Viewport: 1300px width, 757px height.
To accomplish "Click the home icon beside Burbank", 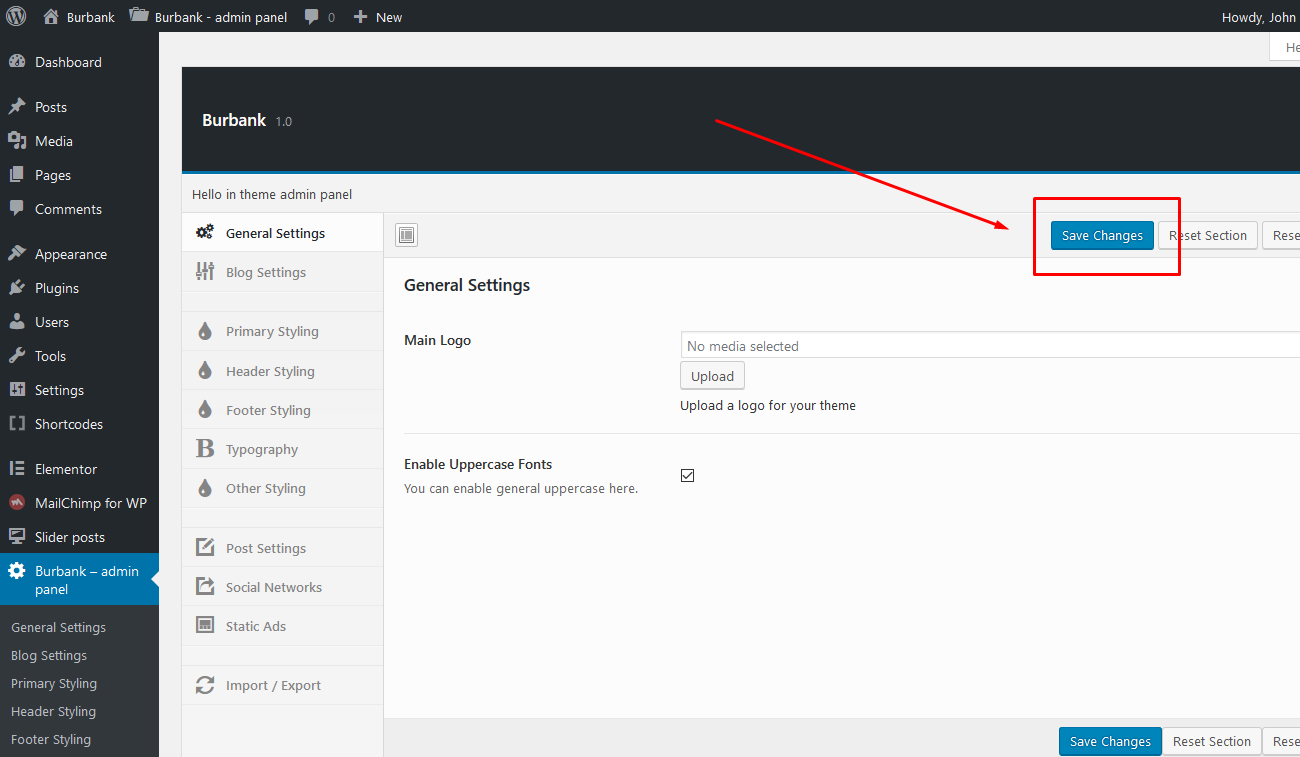I will [51, 17].
